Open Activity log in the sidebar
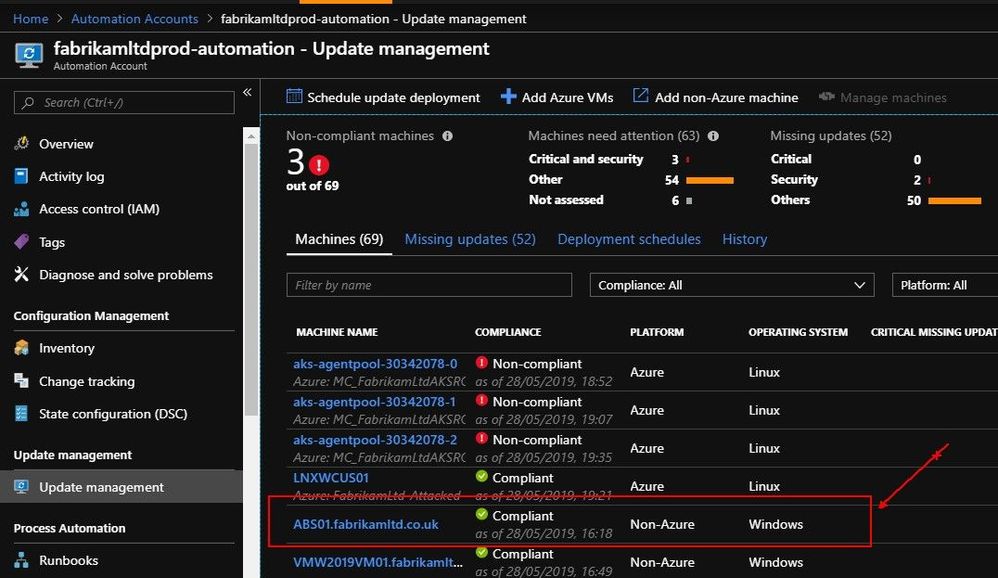This screenshot has height=578, width=998. tap(71, 176)
